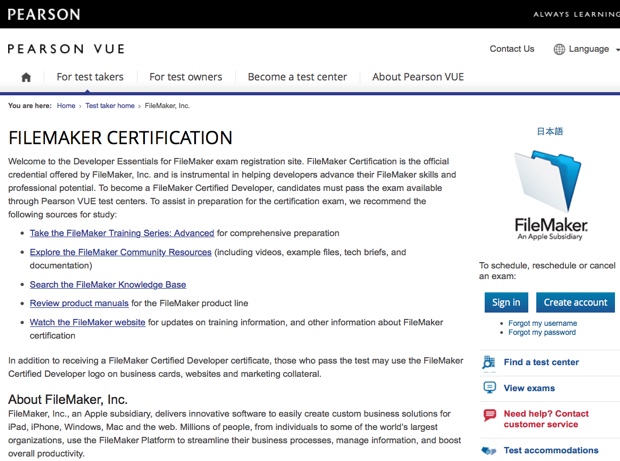Click the Contact Us link
This screenshot has height=461, width=620.
pyautogui.click(x=512, y=49)
